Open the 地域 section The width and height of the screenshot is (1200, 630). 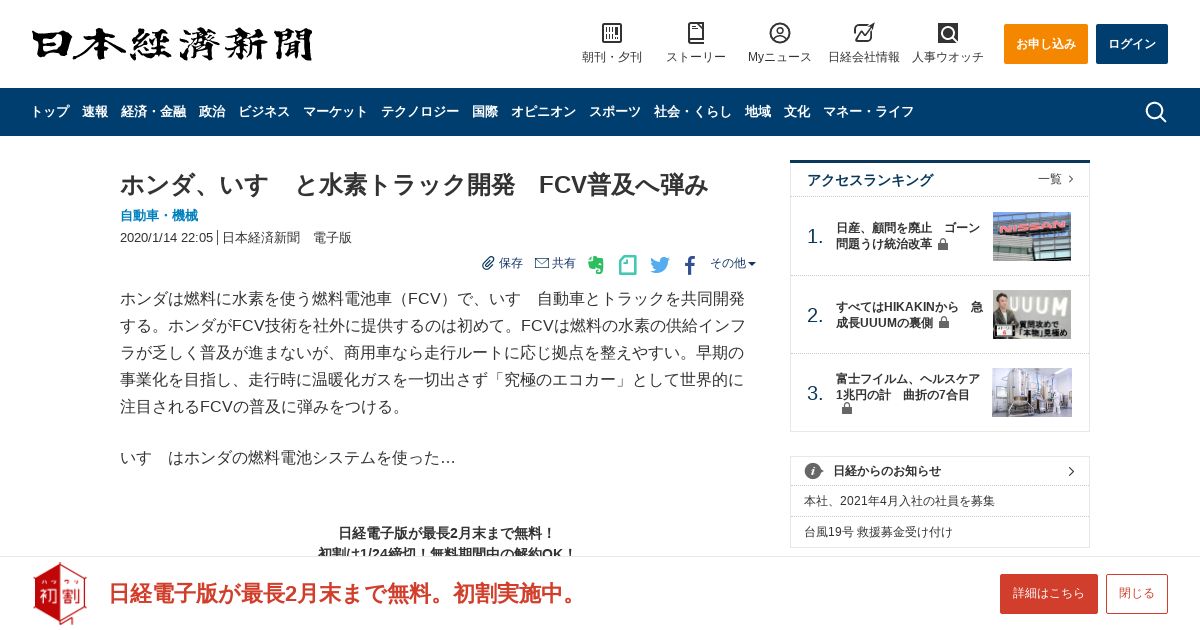point(758,112)
